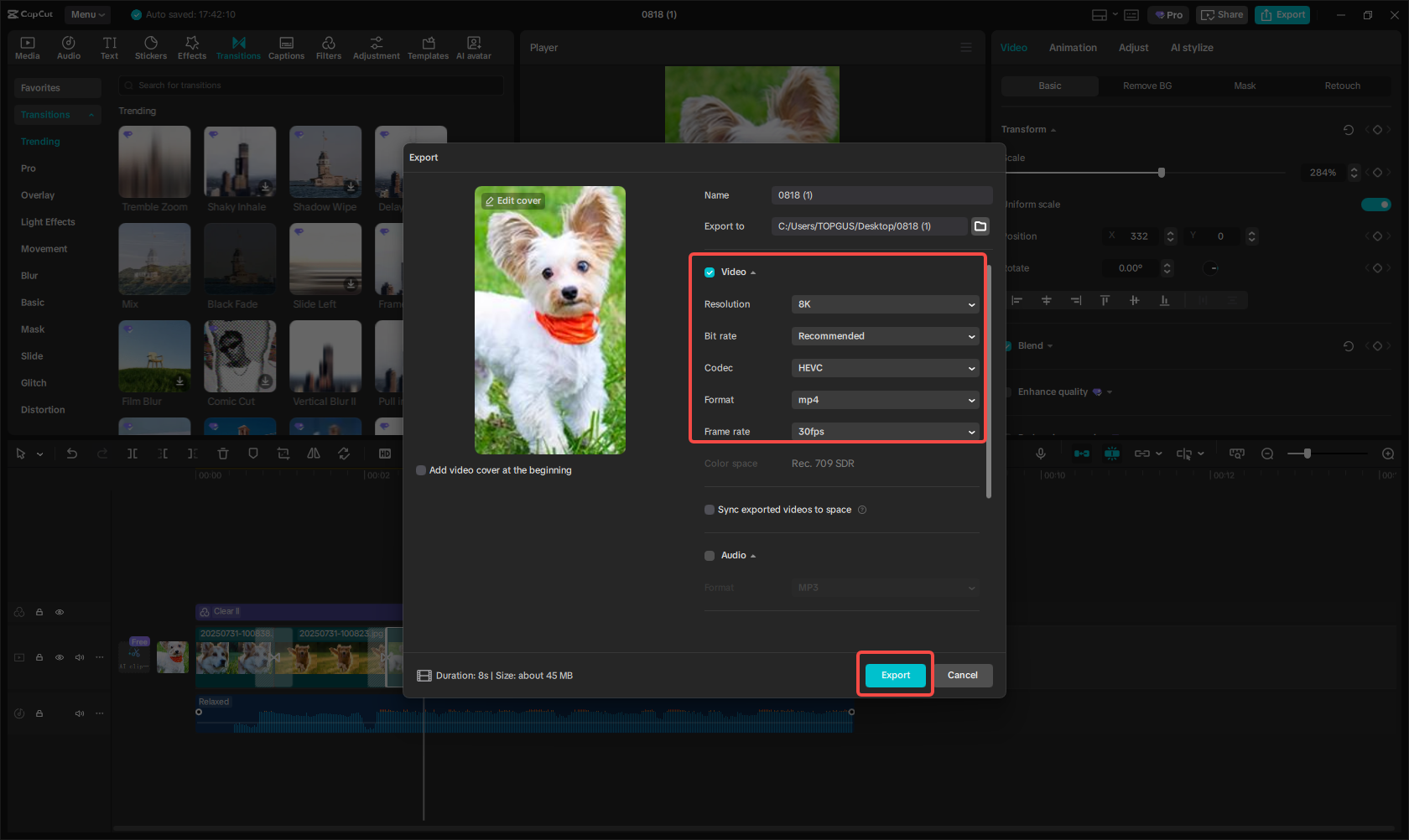
Task: Enable Add video cover at the beginning
Action: pyautogui.click(x=421, y=470)
